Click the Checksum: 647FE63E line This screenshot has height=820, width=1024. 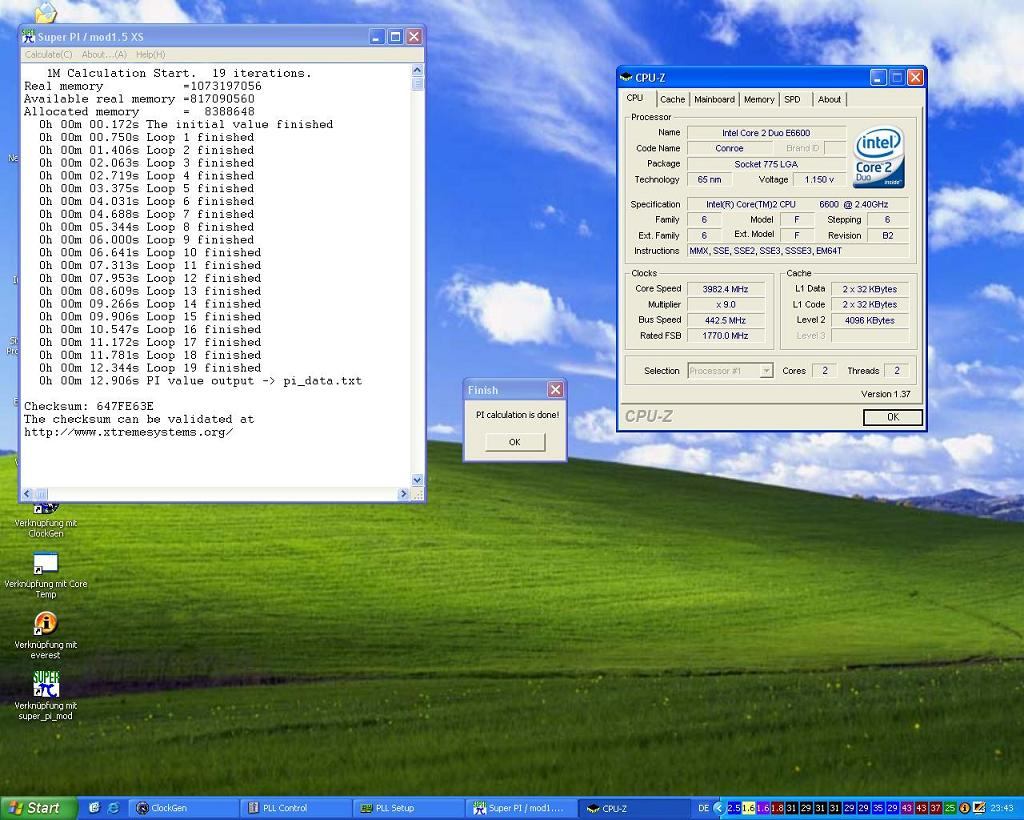[89, 406]
